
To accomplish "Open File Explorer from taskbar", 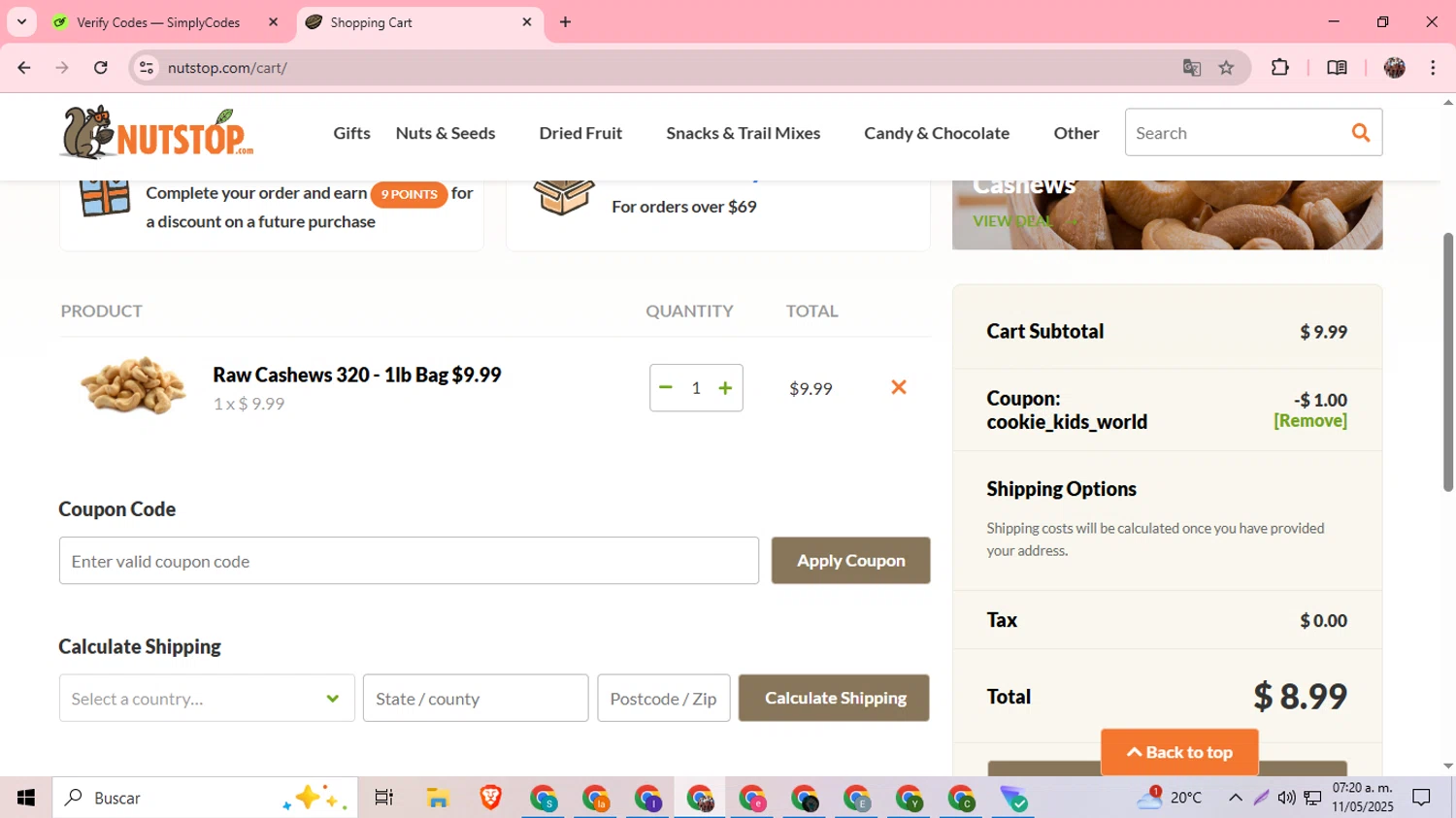I will (x=438, y=798).
